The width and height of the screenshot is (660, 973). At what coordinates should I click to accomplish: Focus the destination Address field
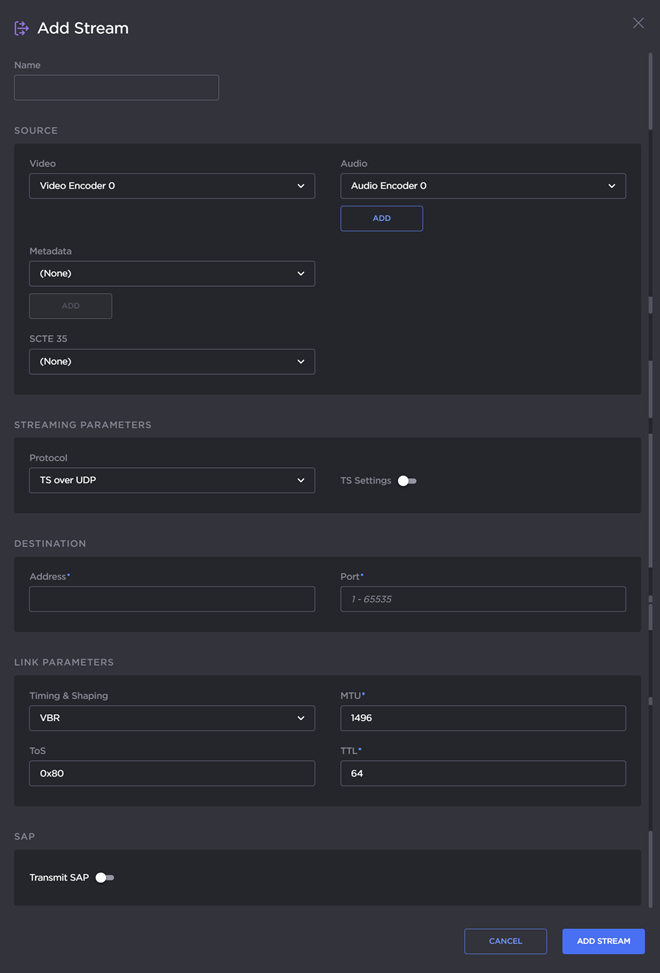click(171, 598)
